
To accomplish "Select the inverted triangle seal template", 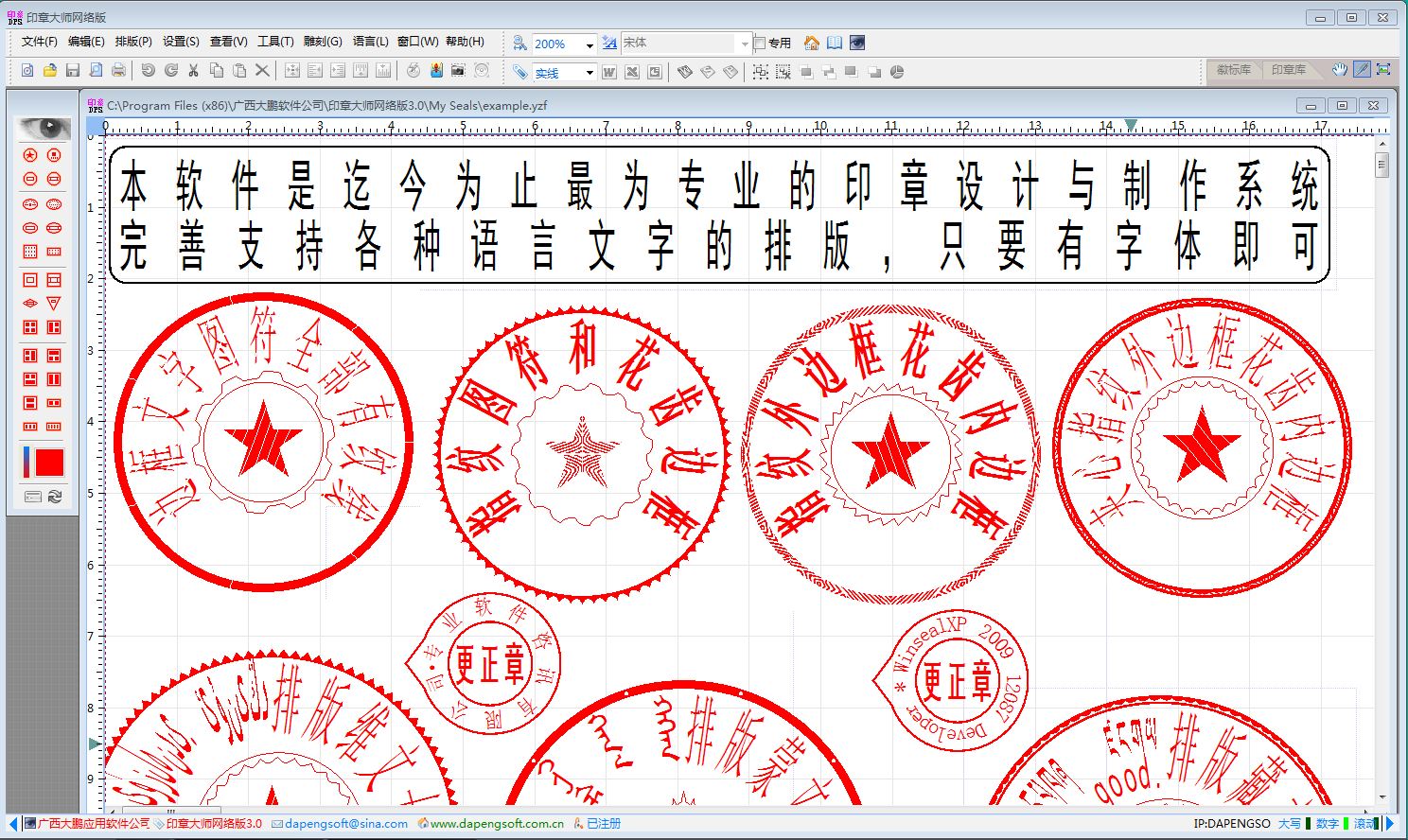I will pos(54,304).
